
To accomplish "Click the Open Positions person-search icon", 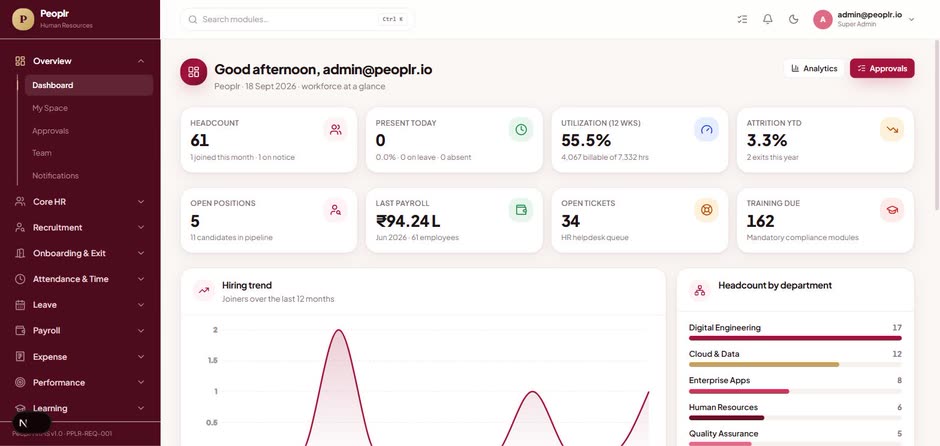I will point(336,210).
